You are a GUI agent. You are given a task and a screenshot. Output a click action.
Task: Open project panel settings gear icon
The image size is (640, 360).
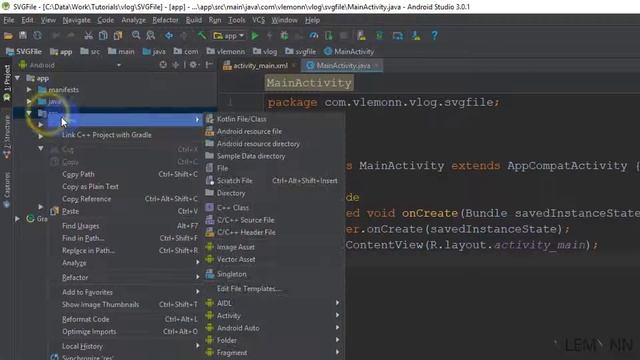click(x=193, y=65)
